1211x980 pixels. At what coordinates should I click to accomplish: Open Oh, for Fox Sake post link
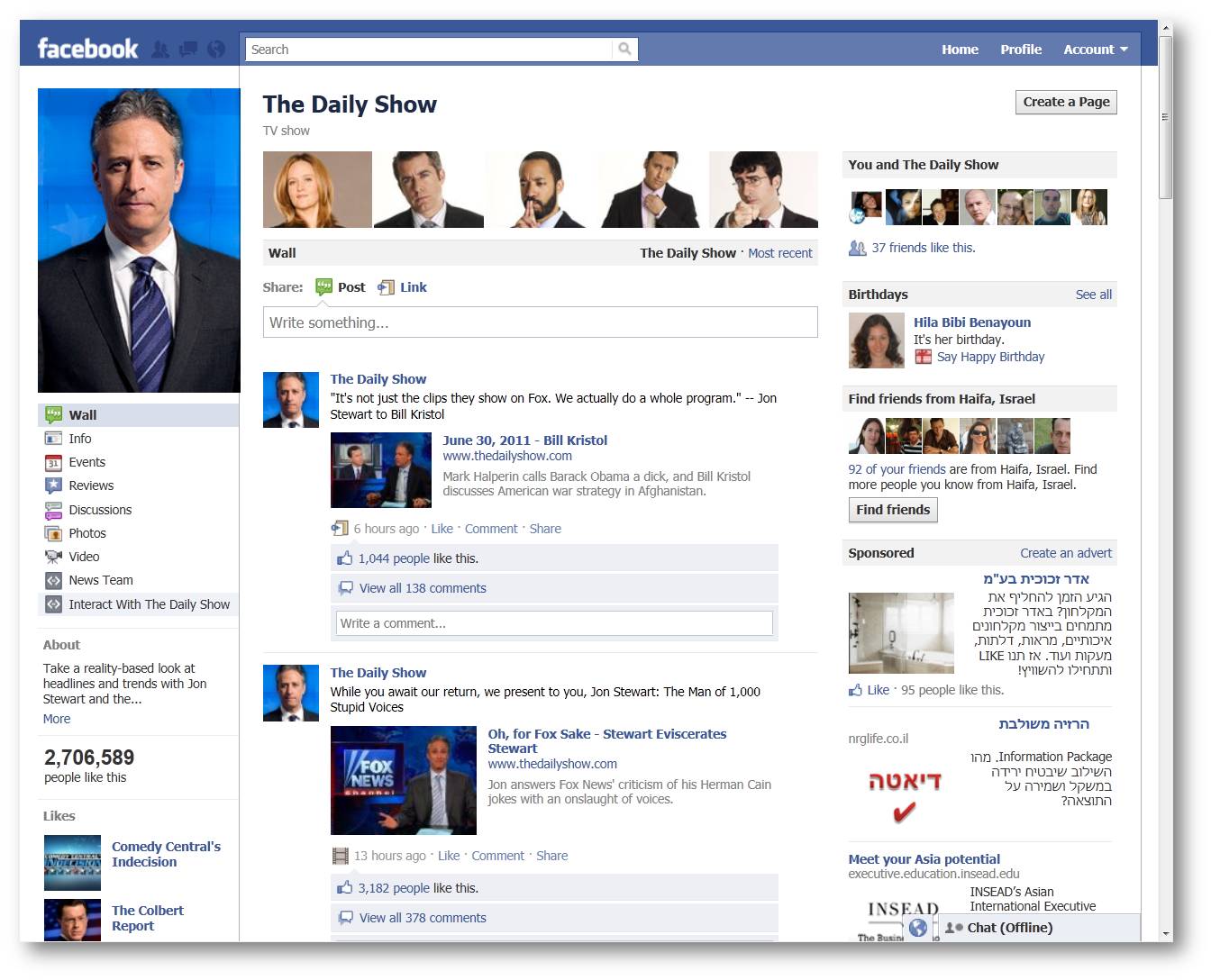[606, 741]
